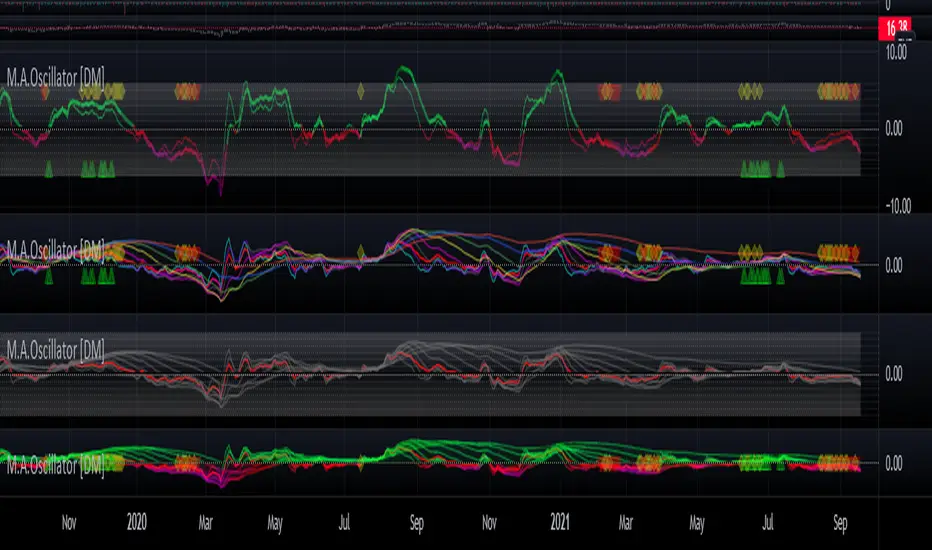Click the leftmost green triangle in second pane

[48, 277]
